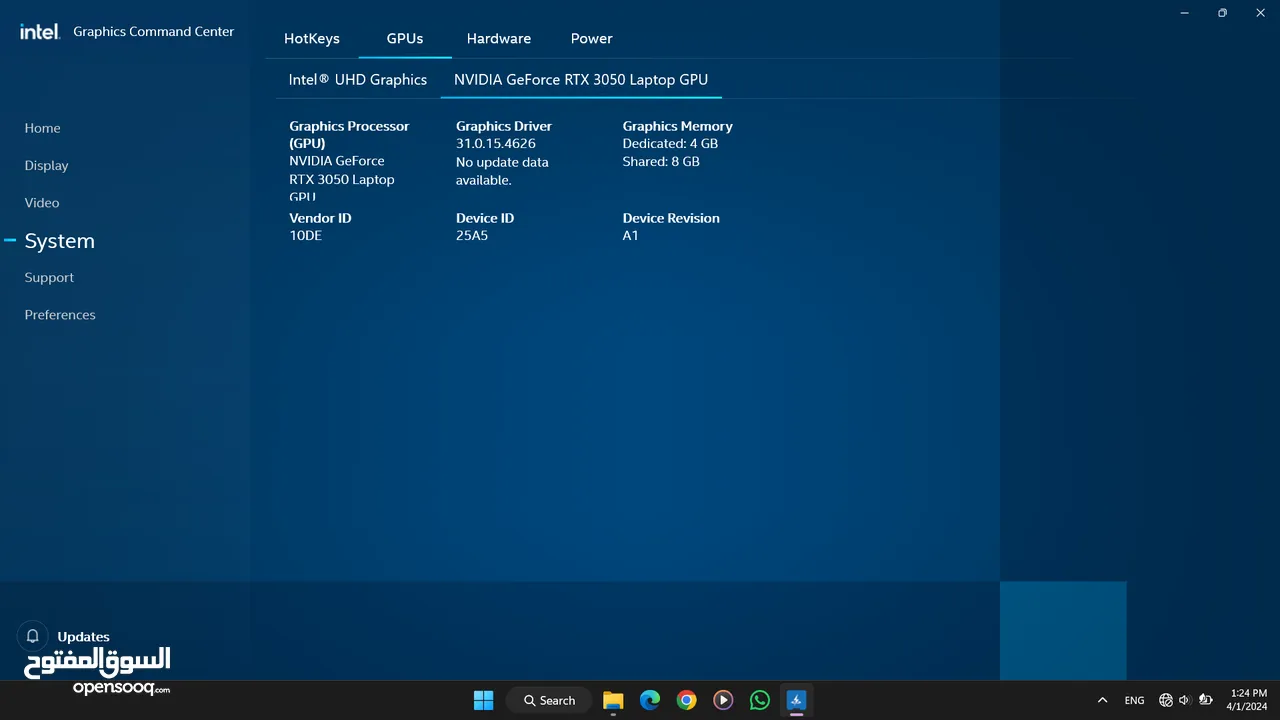The width and height of the screenshot is (1280, 720).
Task: Open Google Chrome from the taskbar
Action: (686, 700)
